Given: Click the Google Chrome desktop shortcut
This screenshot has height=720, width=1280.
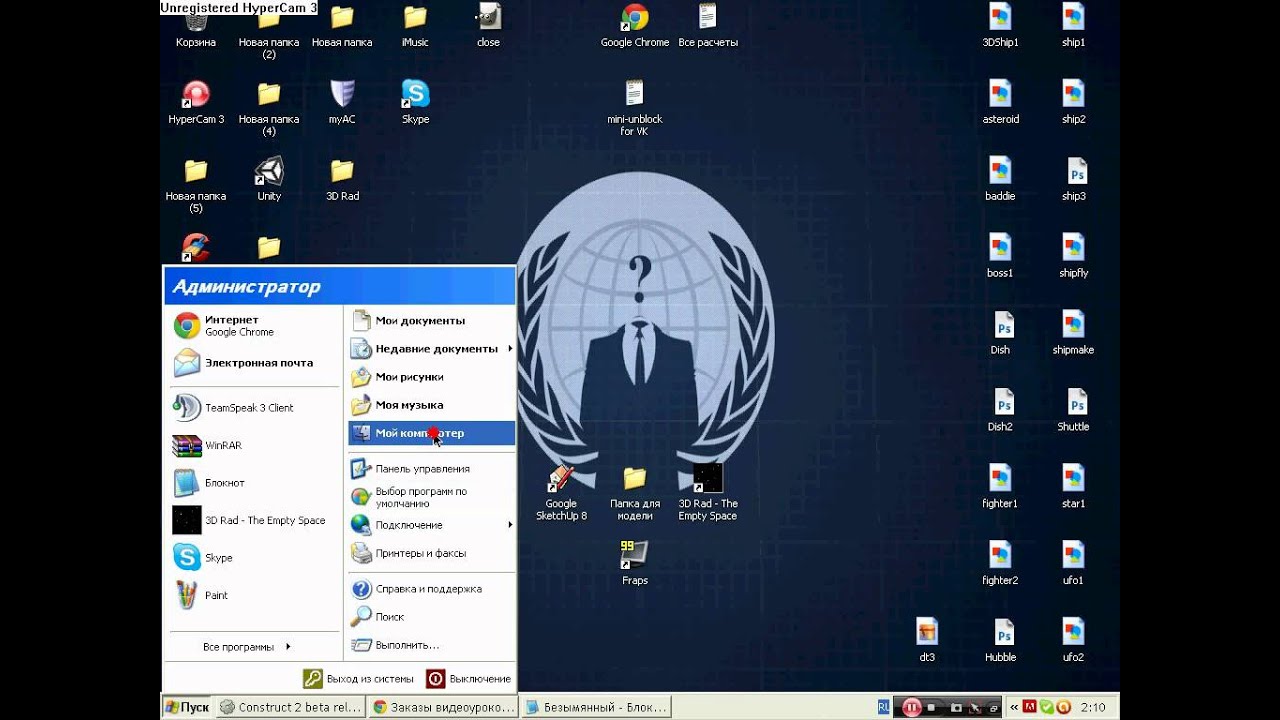Looking at the screenshot, I should pyautogui.click(x=635, y=26).
